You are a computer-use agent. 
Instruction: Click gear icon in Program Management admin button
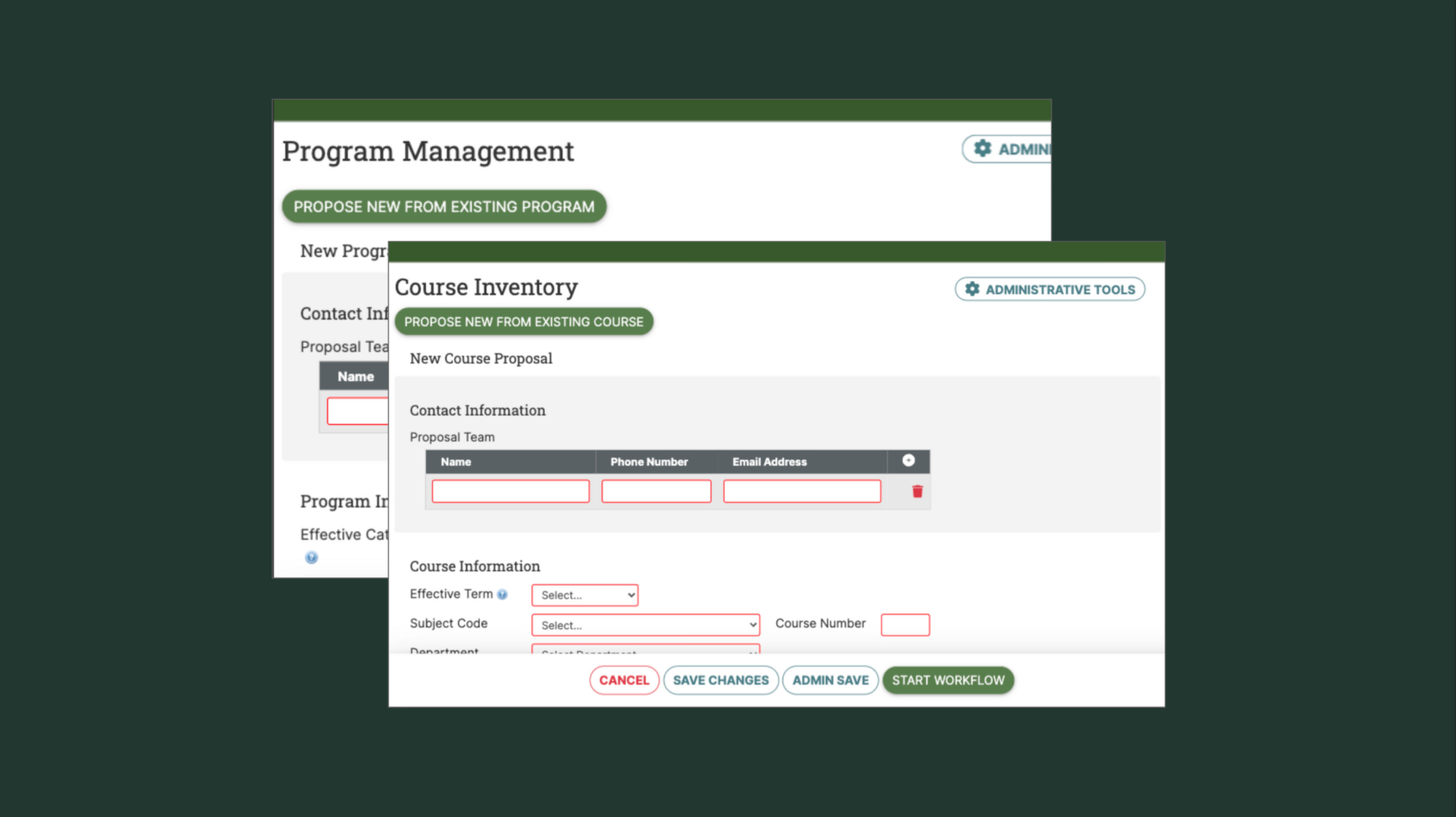click(983, 148)
